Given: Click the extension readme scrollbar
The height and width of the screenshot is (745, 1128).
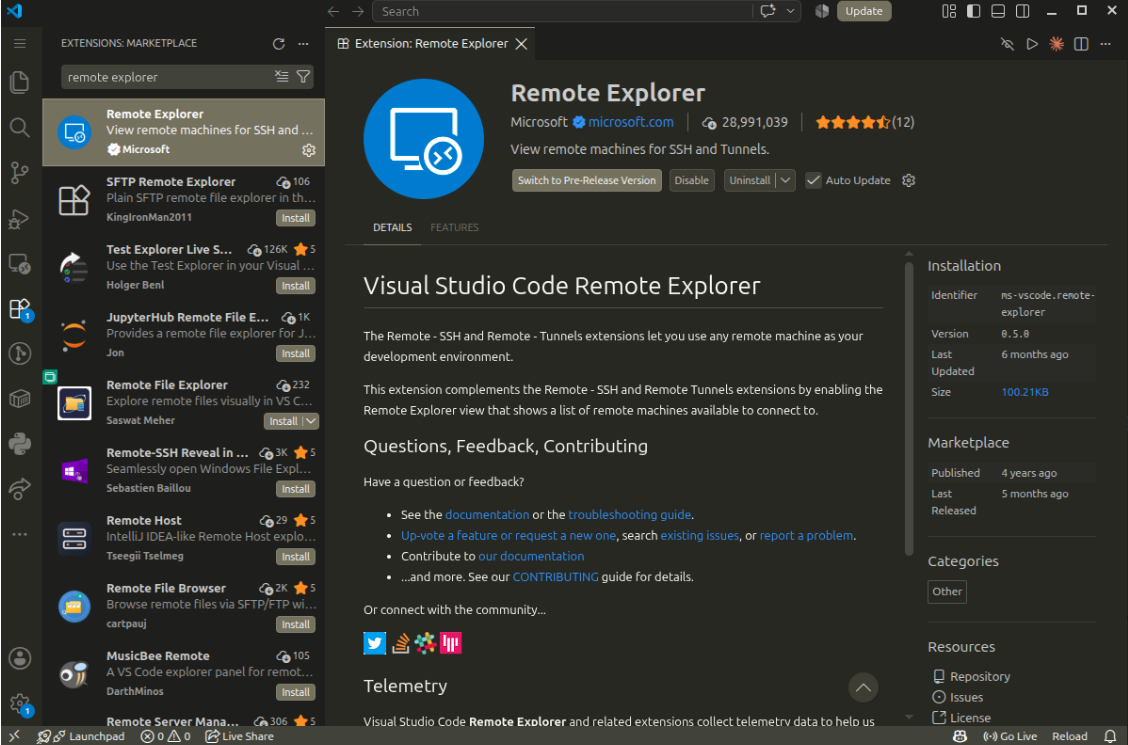Looking at the screenshot, I should [x=909, y=408].
